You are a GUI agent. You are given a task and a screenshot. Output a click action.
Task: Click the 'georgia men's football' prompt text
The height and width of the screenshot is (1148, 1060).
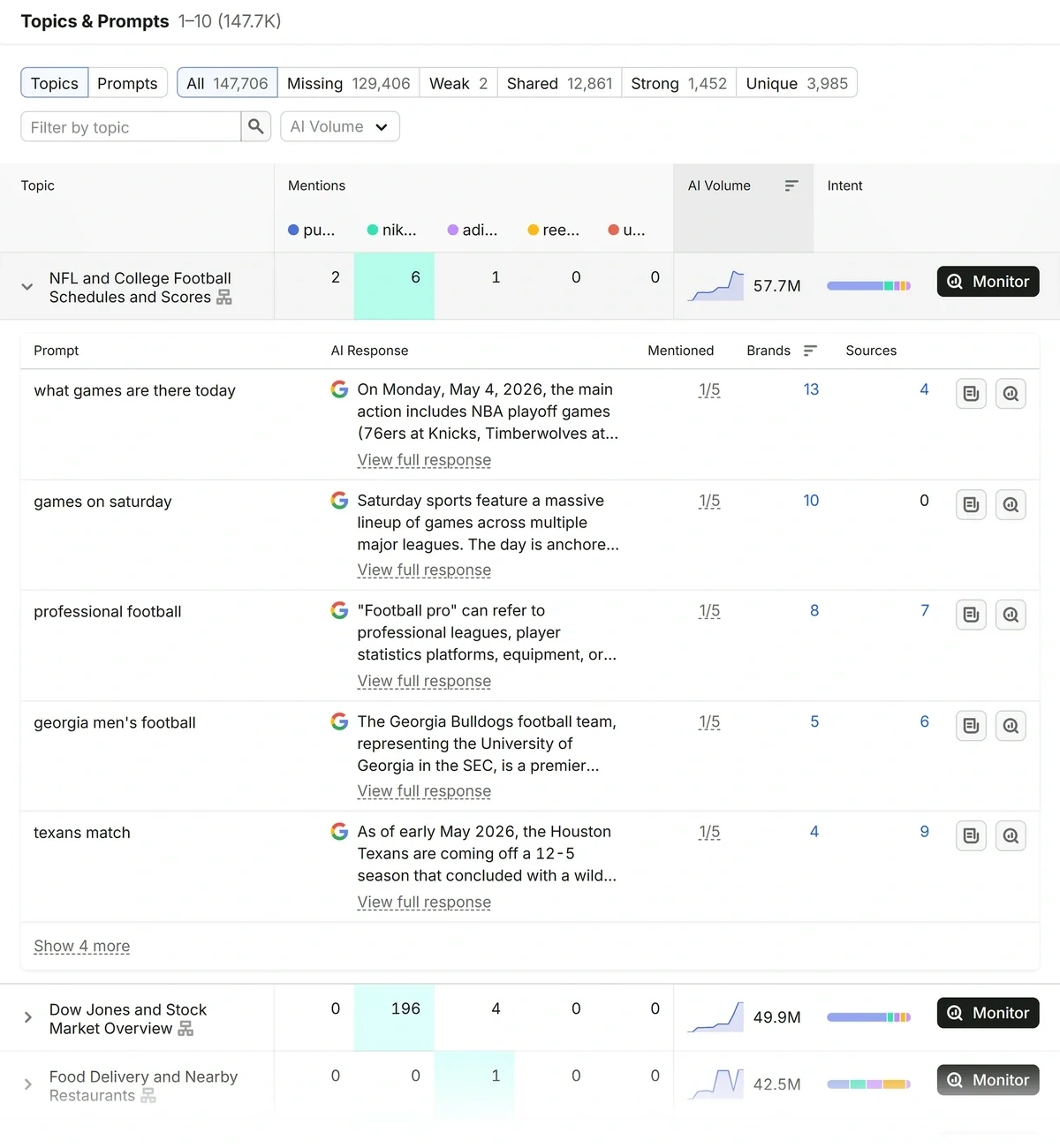tap(115, 722)
